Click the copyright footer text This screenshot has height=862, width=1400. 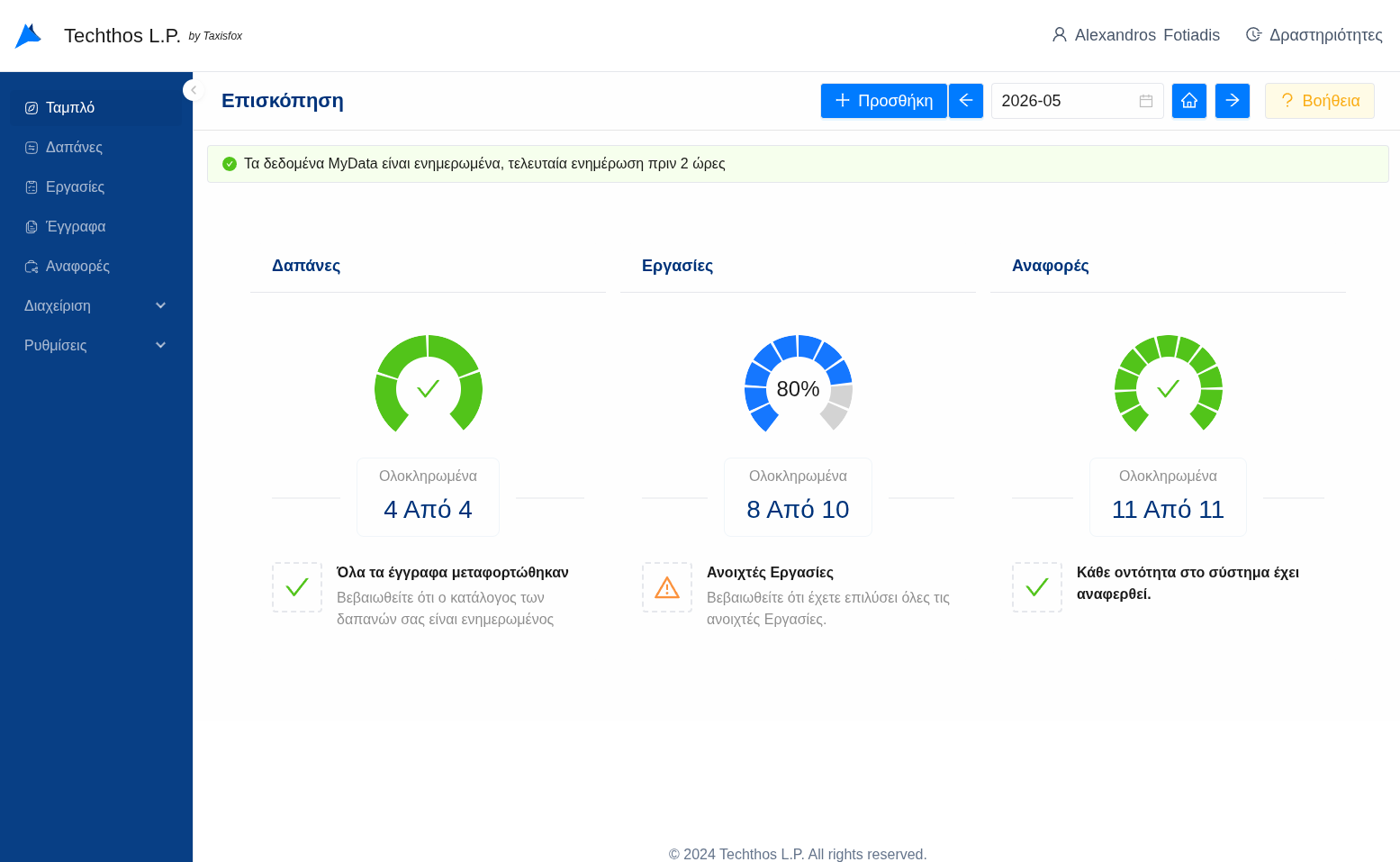coord(798,854)
